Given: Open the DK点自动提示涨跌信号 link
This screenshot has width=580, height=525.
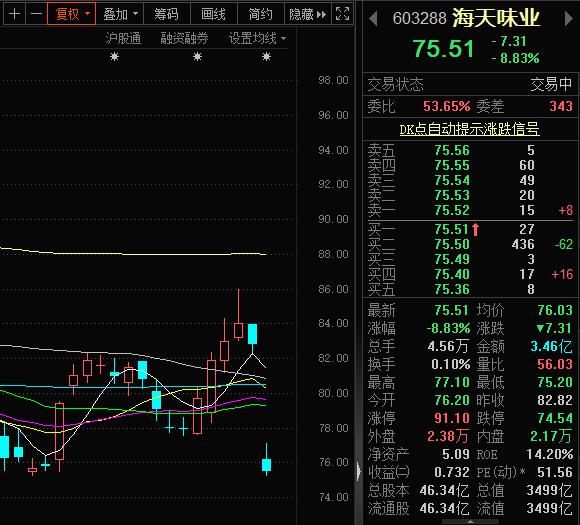Looking at the screenshot, I should [x=469, y=129].
